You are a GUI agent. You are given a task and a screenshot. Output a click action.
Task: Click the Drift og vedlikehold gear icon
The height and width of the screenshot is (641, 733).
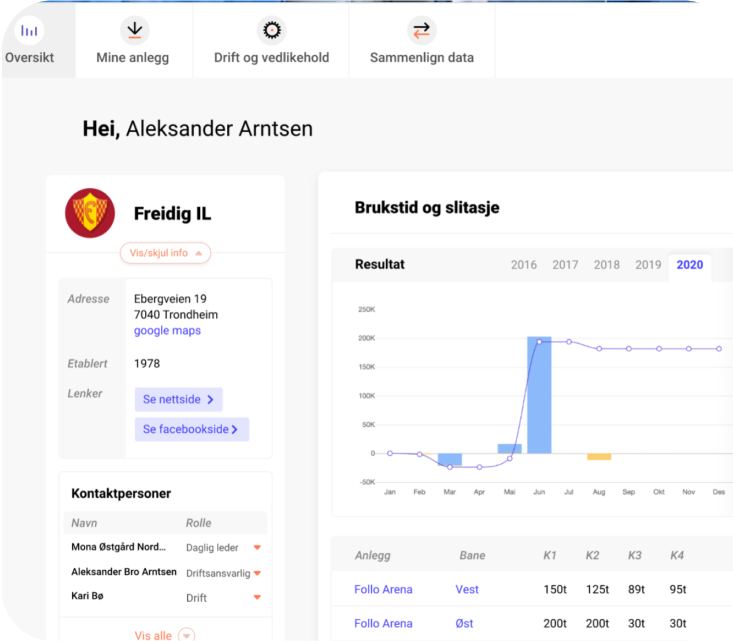[x=270, y=30]
